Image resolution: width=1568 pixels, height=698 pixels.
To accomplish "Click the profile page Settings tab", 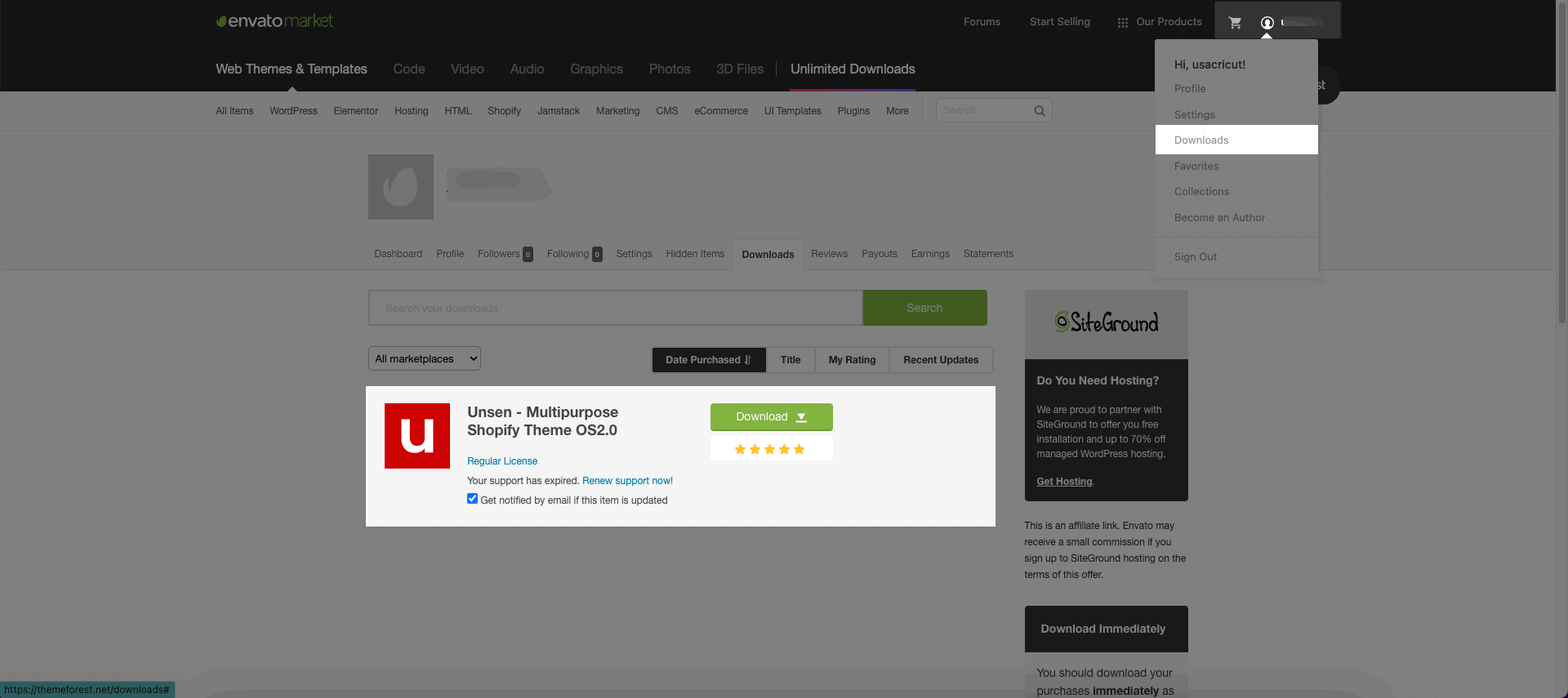I will click(x=634, y=254).
